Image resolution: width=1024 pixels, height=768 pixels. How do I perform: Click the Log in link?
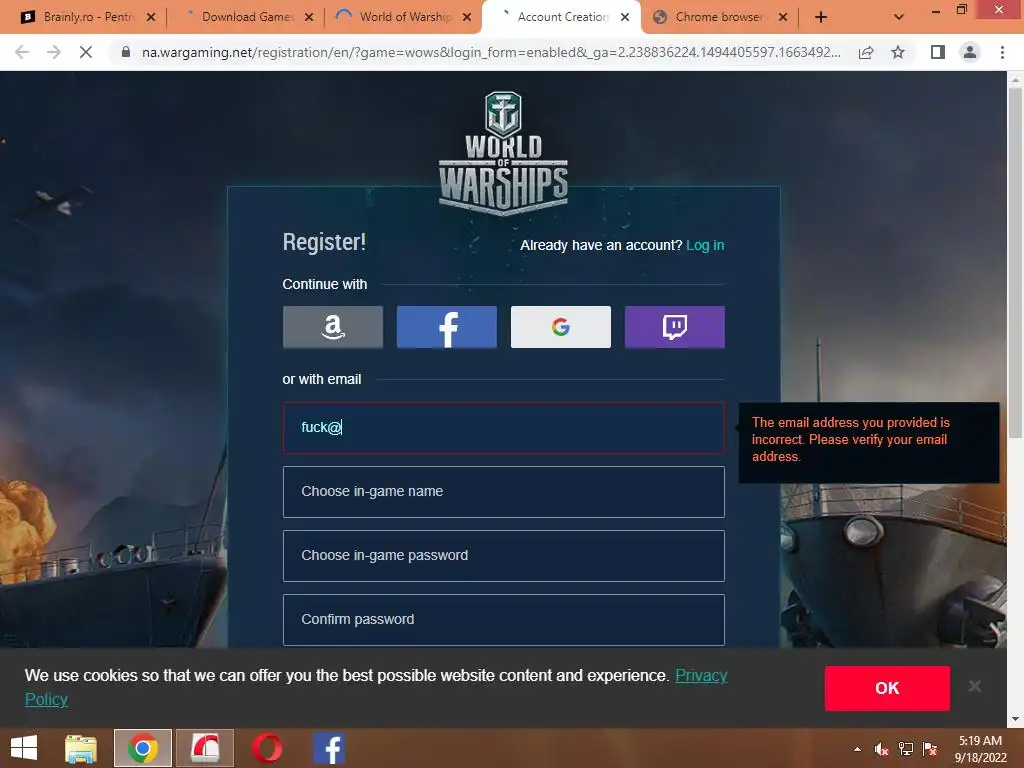705,245
